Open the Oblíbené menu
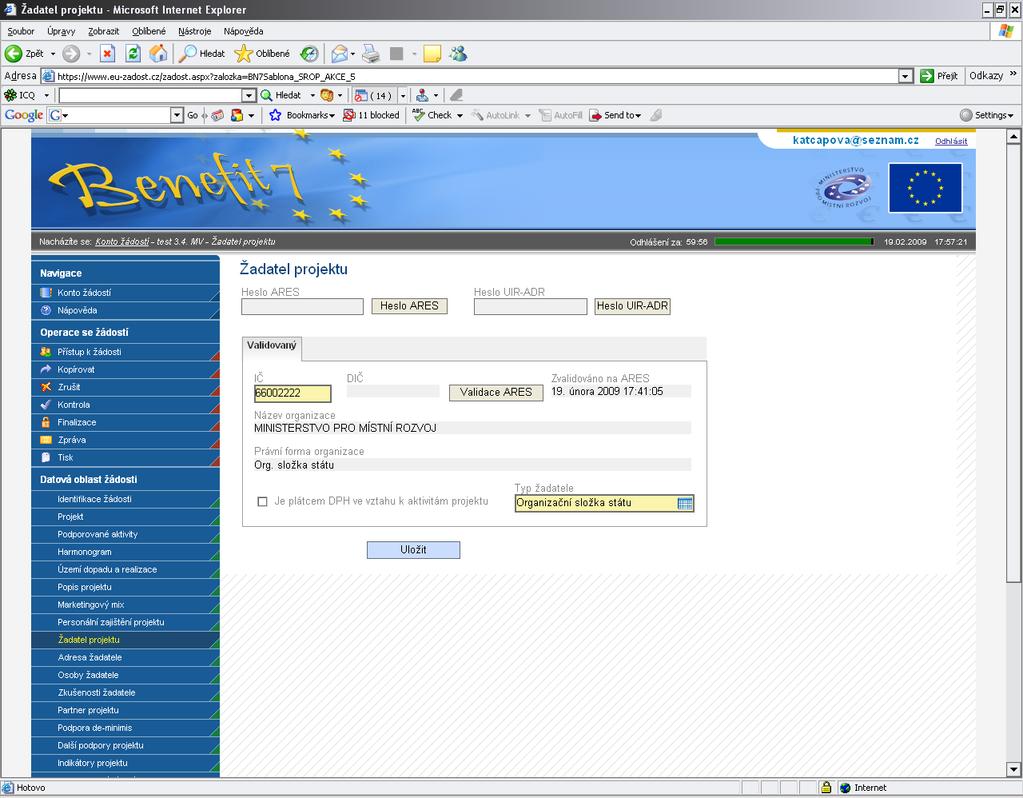The height and width of the screenshot is (798, 1023). [x=149, y=31]
